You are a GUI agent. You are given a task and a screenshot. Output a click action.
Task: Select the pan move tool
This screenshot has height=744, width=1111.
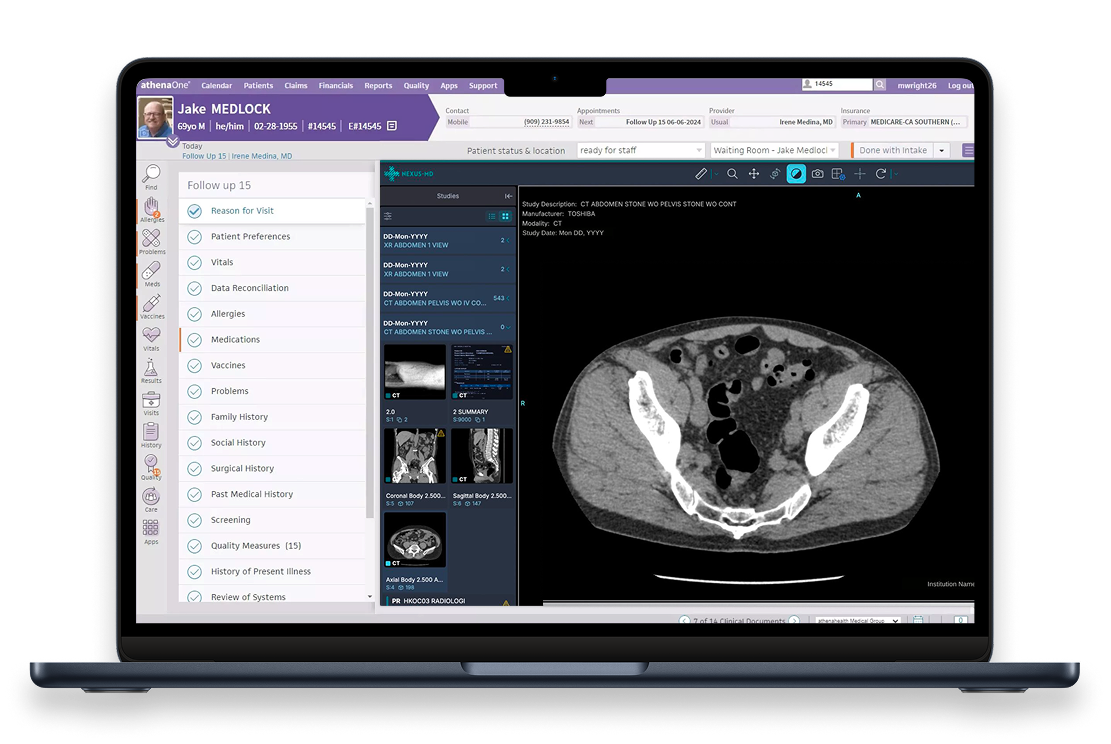[754, 174]
